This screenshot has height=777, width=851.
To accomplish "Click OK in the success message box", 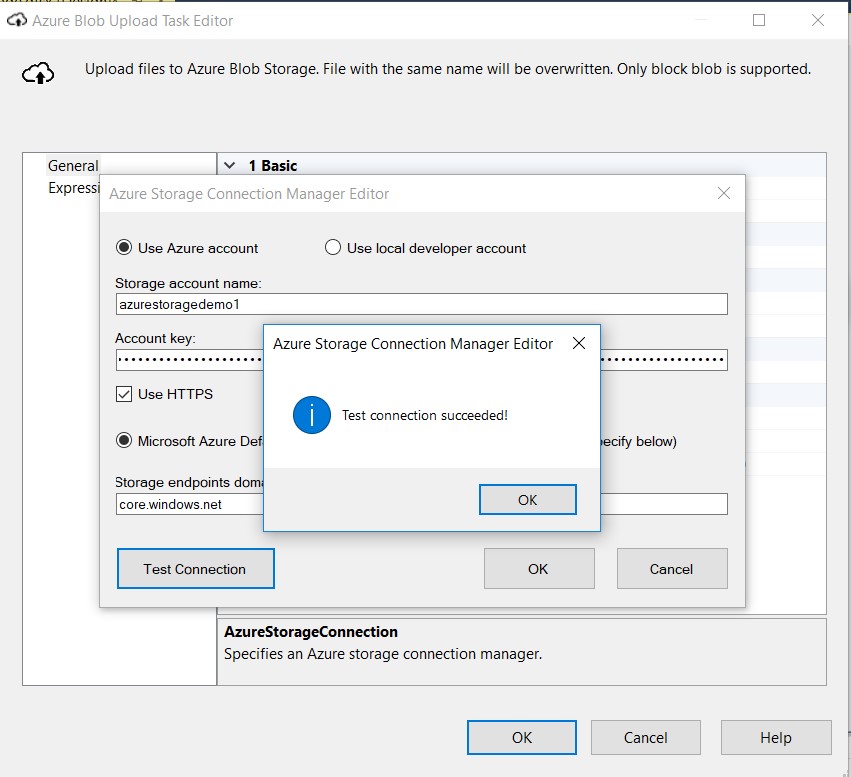I will coord(527,500).
